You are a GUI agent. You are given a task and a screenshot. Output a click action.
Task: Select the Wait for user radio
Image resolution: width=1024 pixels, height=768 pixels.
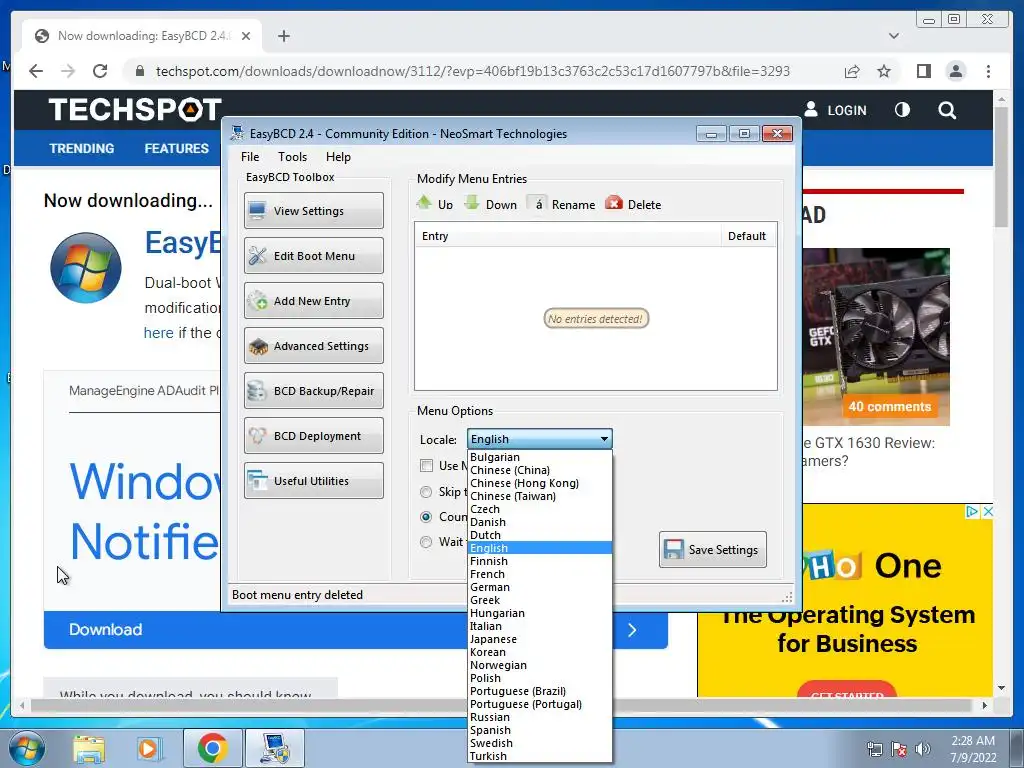426,541
